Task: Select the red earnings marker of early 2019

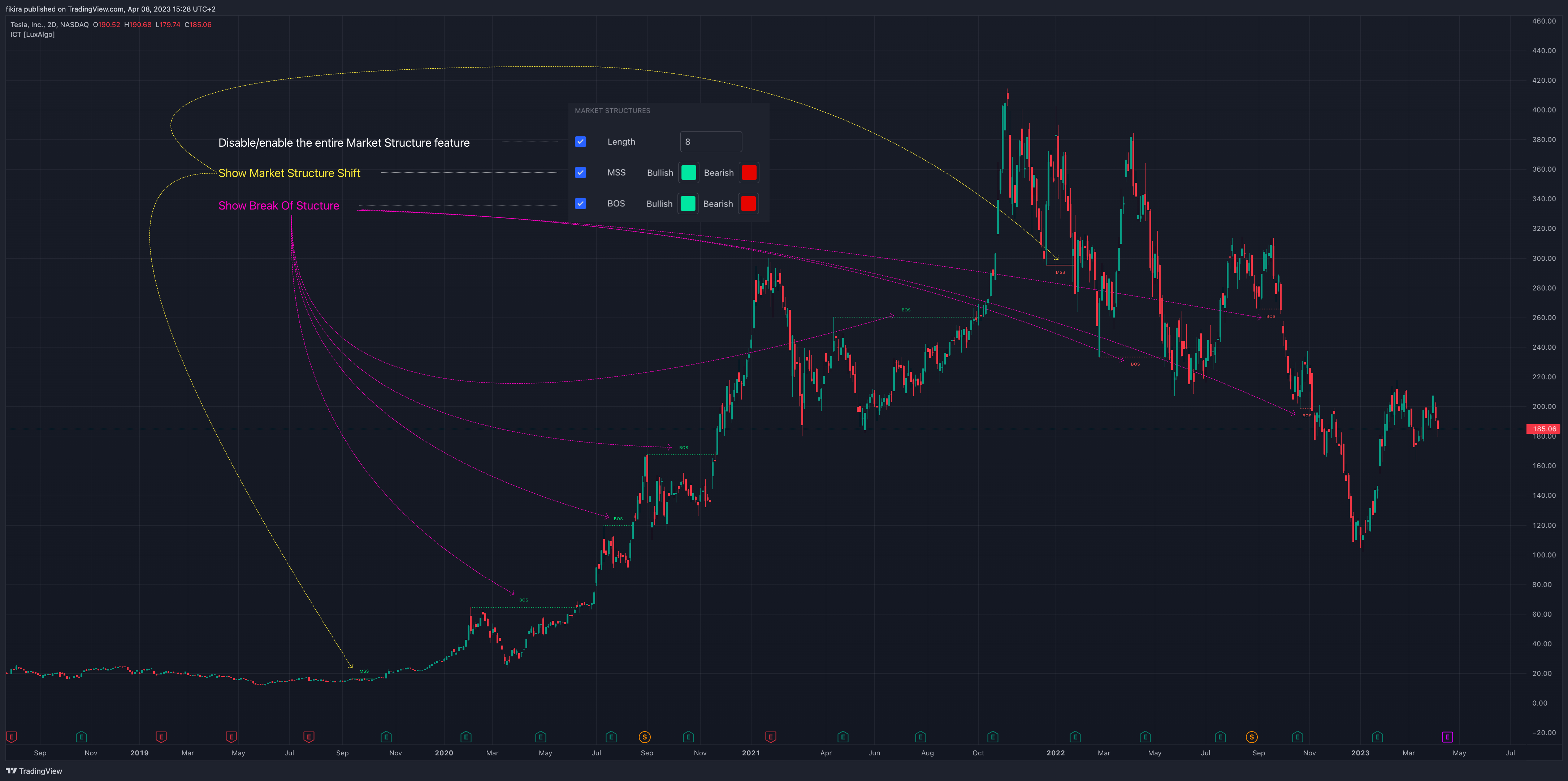Action: click(161, 737)
